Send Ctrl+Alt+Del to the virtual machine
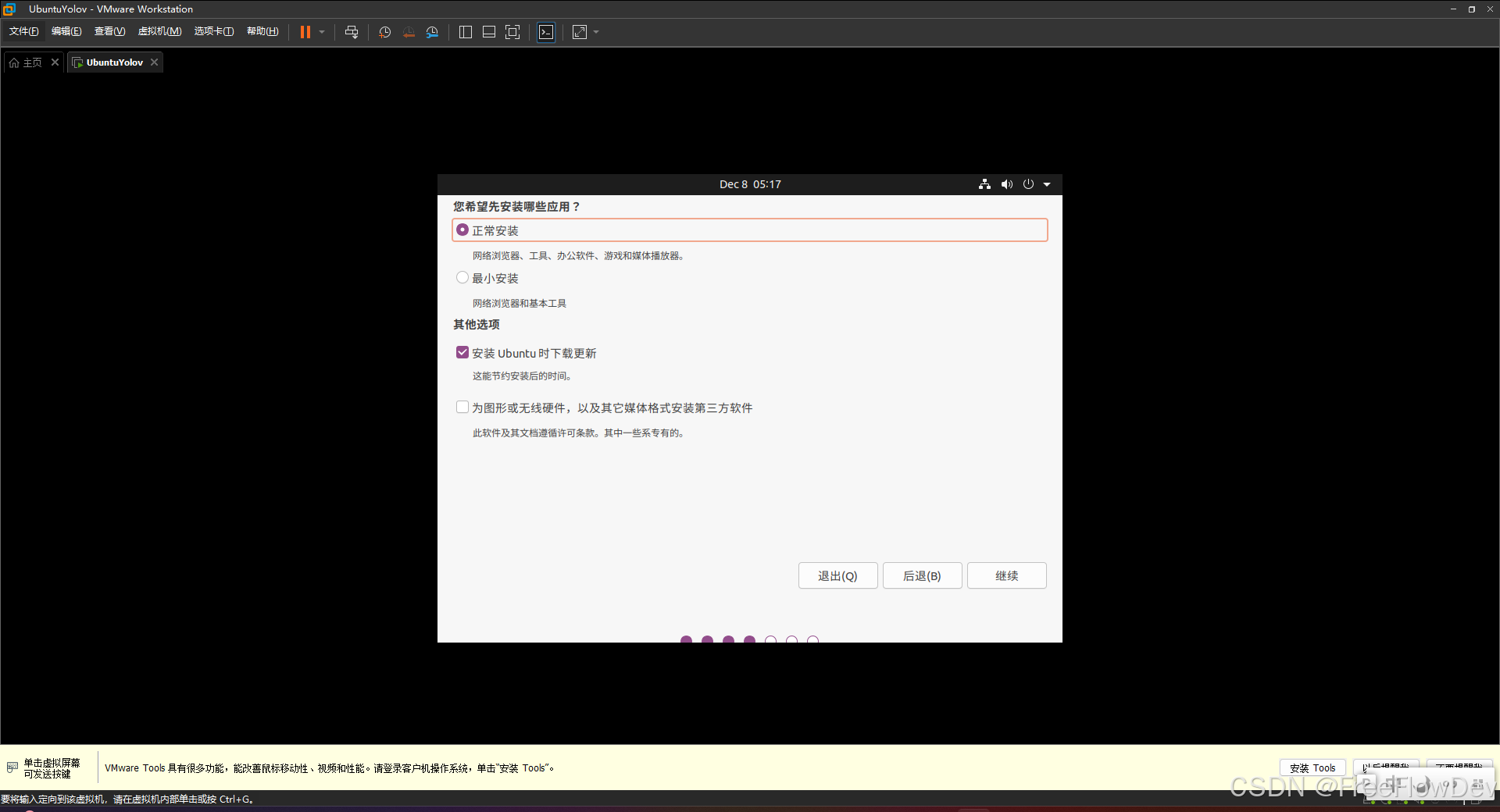Screen dimensions: 1500x812 pos(352,32)
